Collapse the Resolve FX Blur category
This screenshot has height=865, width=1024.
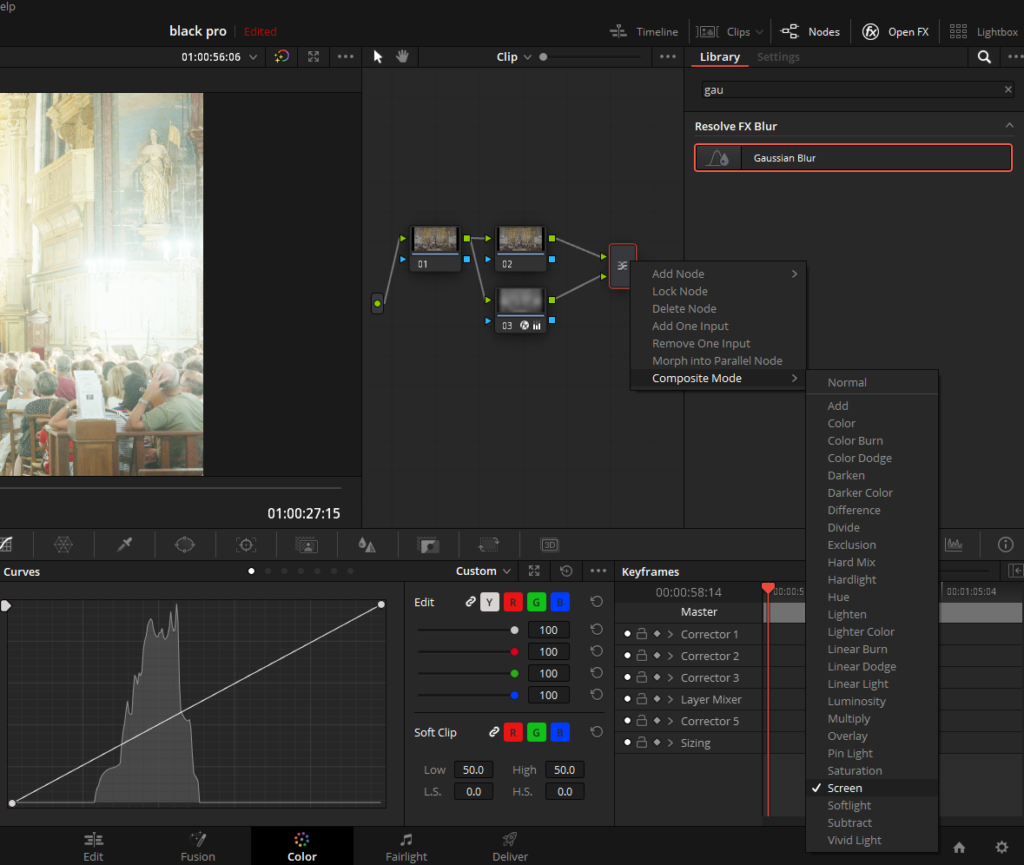point(1009,125)
